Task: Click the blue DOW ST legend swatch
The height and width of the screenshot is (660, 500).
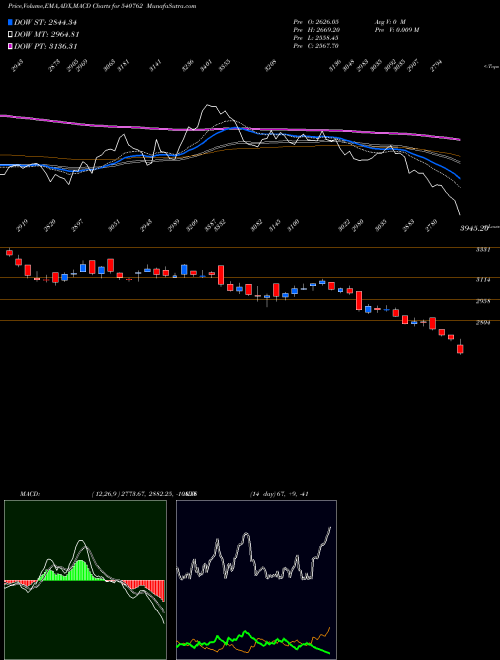Action: tap(11, 22)
